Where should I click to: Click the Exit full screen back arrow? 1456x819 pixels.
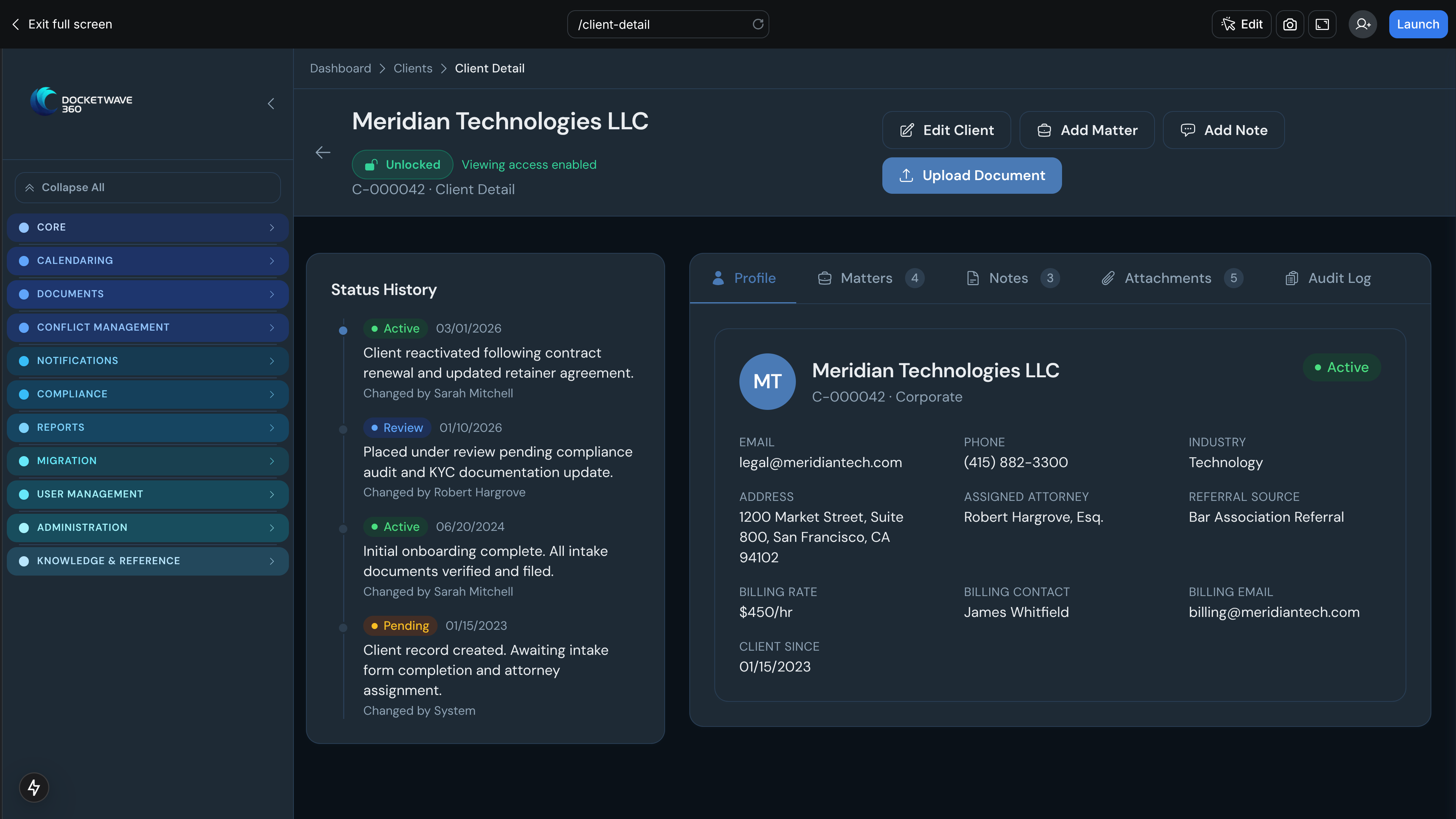[16, 24]
